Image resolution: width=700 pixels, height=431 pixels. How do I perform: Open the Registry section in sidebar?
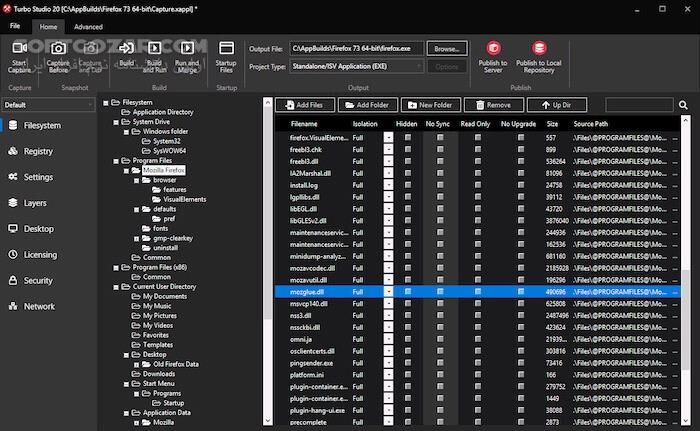click(37, 151)
